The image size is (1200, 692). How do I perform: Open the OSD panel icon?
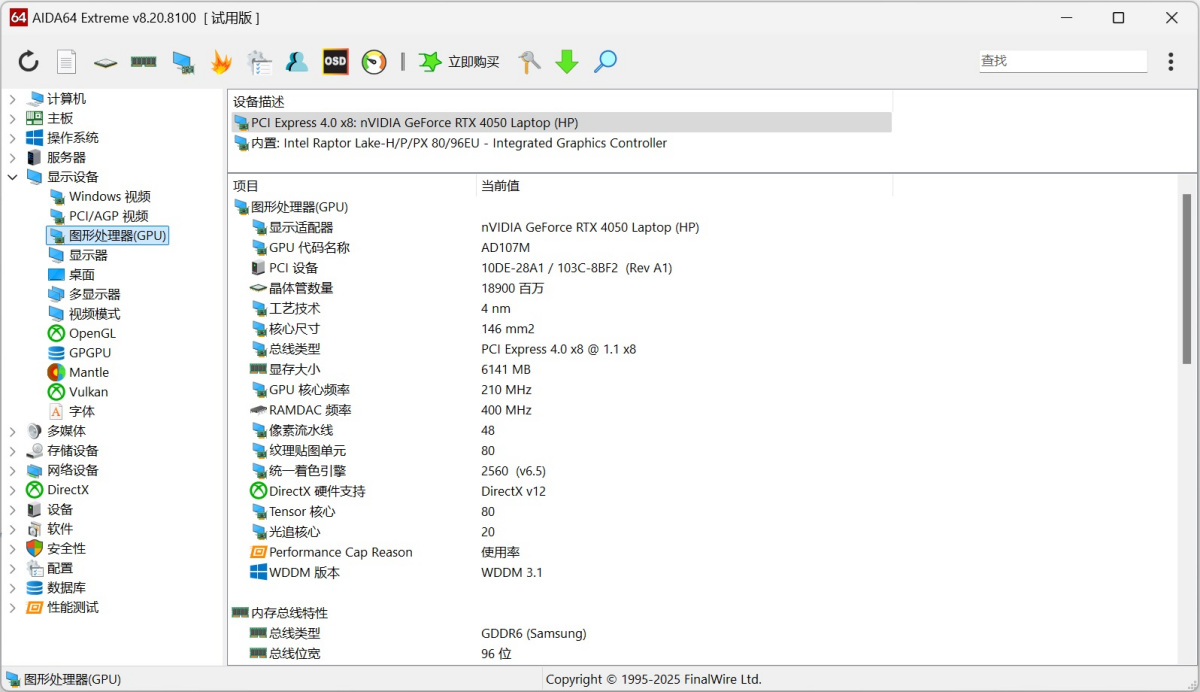click(x=335, y=62)
